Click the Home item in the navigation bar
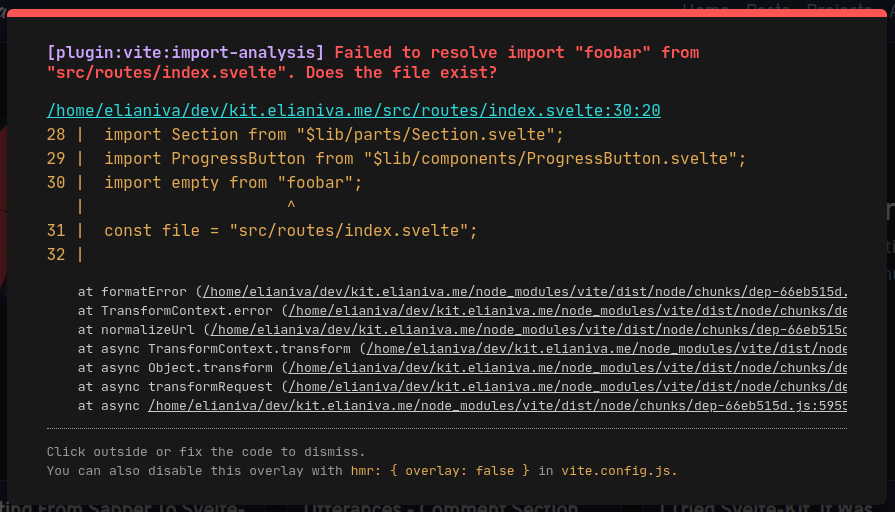 click(705, 9)
